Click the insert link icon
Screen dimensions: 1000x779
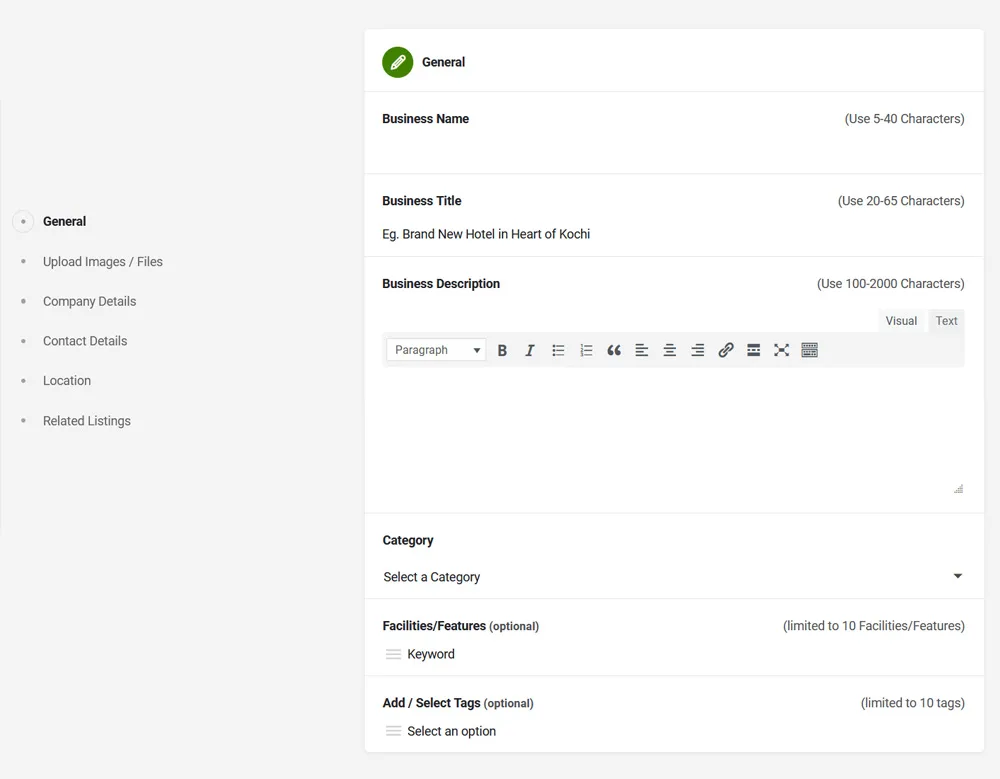tap(726, 350)
